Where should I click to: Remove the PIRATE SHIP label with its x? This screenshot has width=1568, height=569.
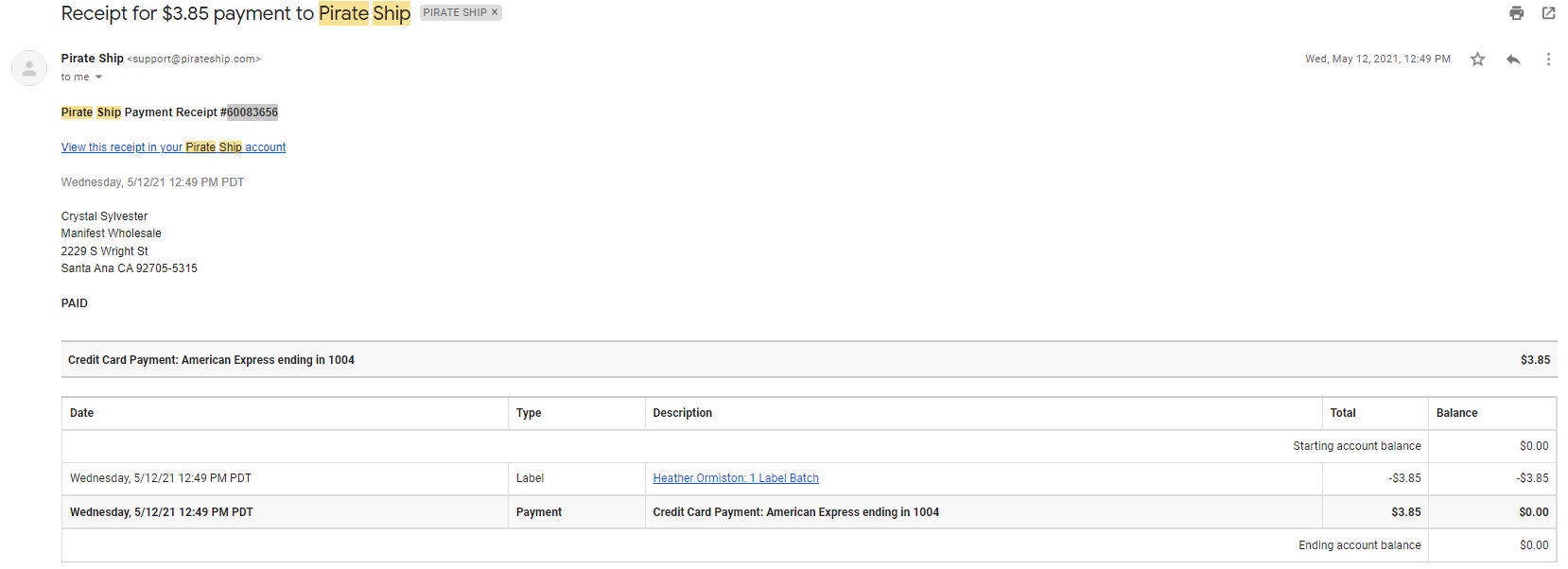(x=495, y=12)
